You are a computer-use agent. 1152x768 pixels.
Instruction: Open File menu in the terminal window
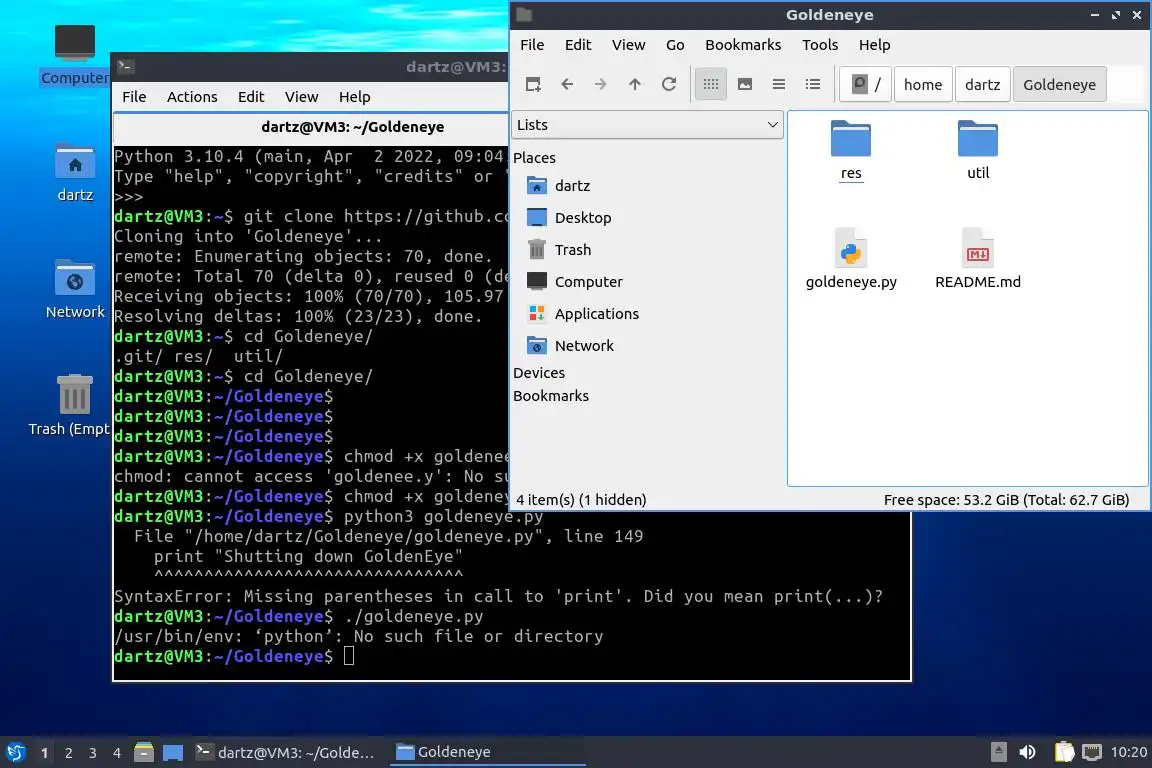pyautogui.click(x=134, y=97)
